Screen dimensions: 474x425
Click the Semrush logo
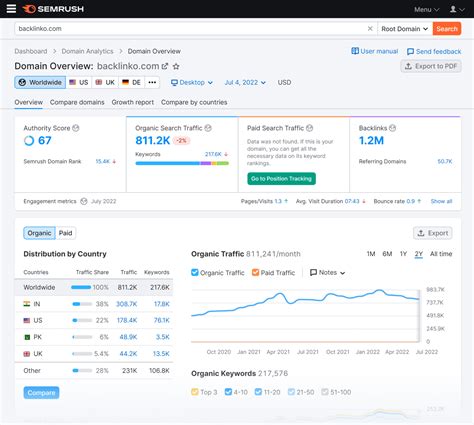tap(53, 9)
